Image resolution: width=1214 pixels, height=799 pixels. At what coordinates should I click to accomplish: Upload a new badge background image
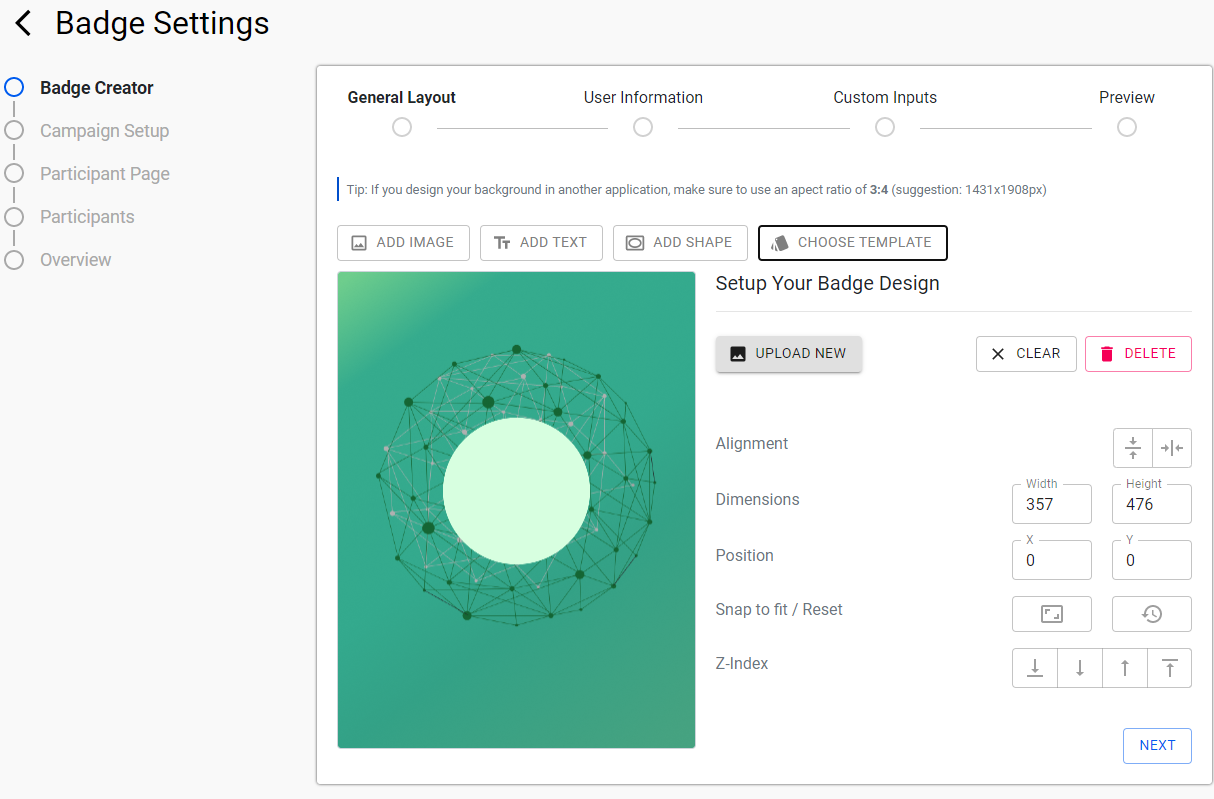click(x=788, y=353)
